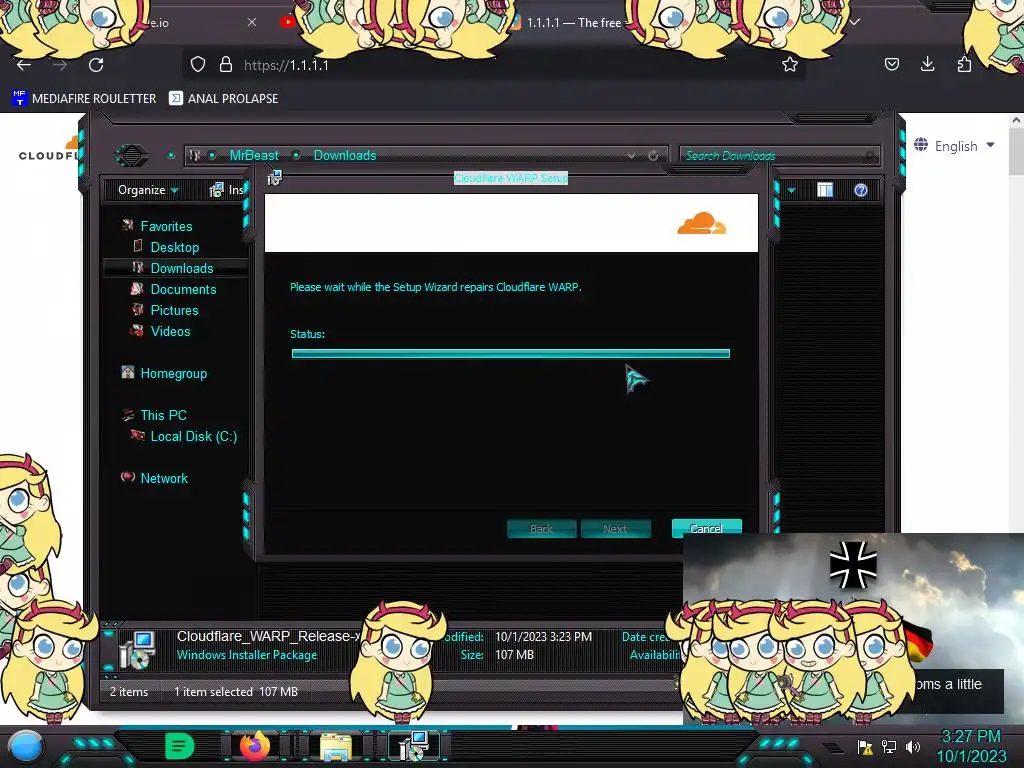Open Firefox extensions menu
1024x768 pixels.
click(x=964, y=64)
